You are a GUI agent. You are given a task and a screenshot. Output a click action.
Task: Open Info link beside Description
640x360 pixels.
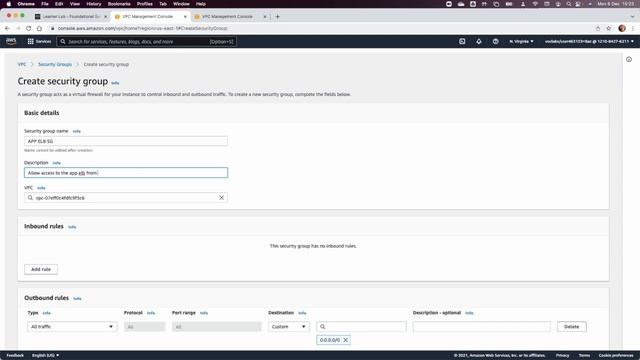[x=56, y=163]
